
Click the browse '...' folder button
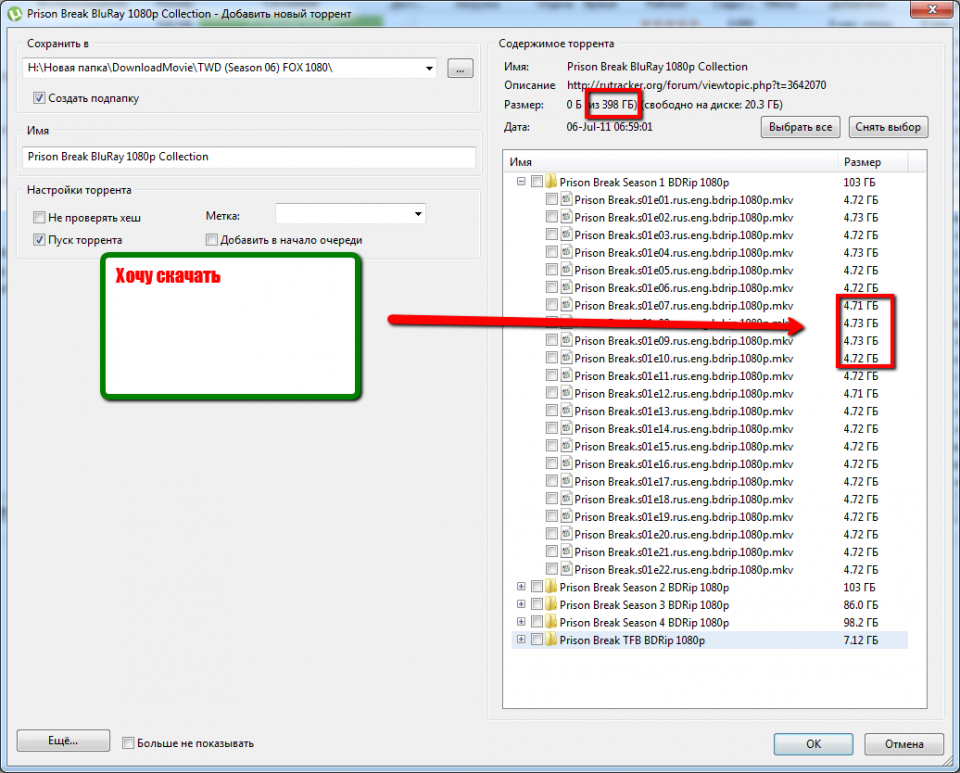point(459,68)
